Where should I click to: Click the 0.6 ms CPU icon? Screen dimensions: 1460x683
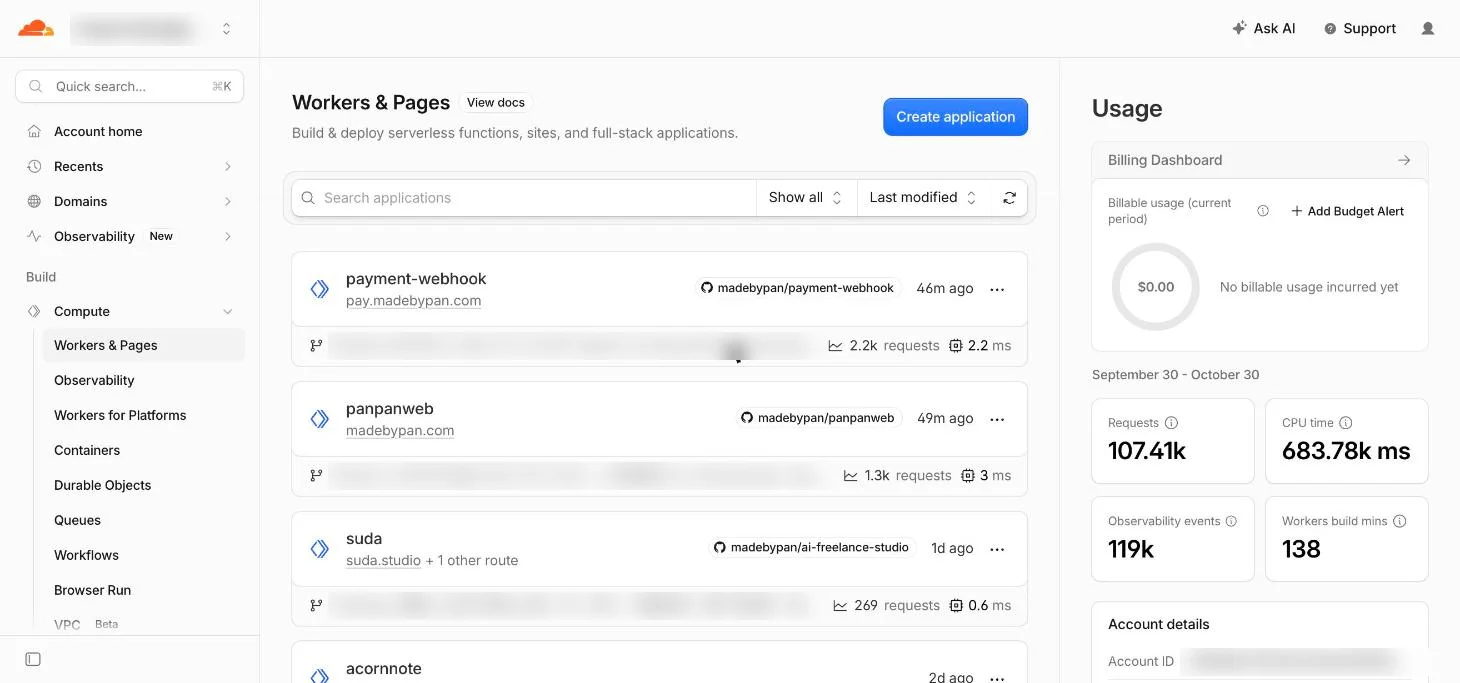coord(955,606)
